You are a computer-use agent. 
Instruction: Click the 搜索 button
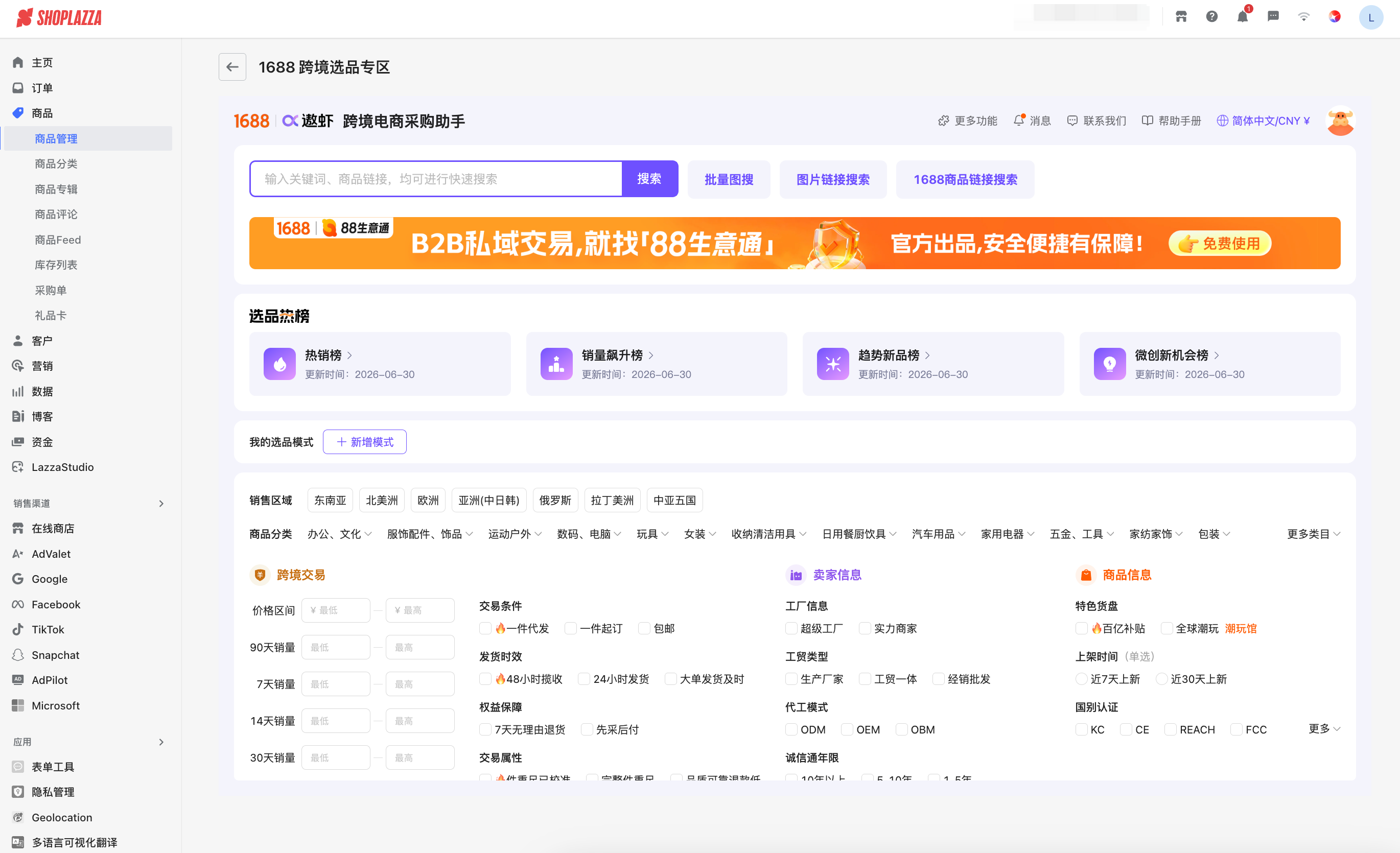[649, 179]
